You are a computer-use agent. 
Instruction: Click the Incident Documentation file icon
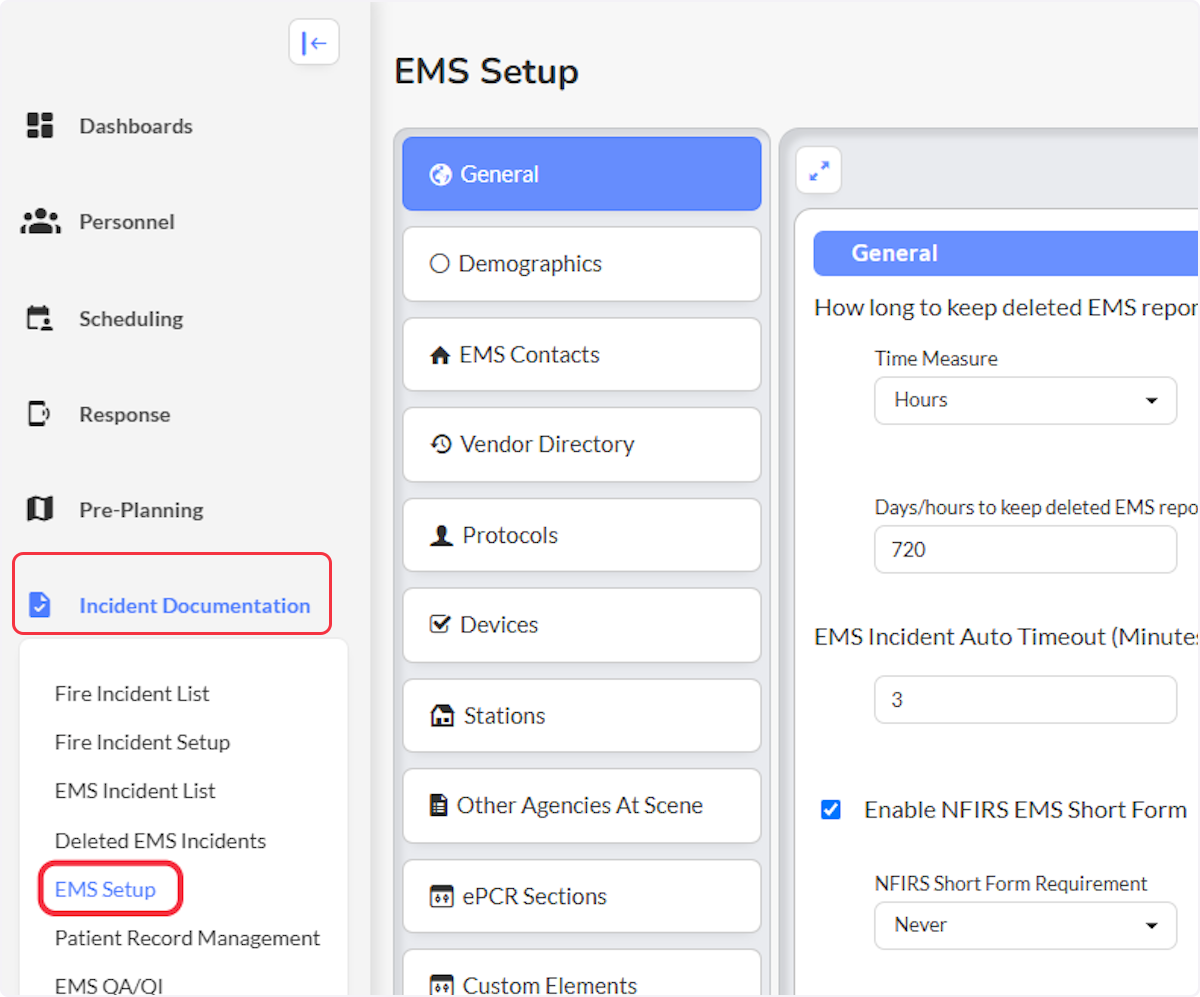40,605
